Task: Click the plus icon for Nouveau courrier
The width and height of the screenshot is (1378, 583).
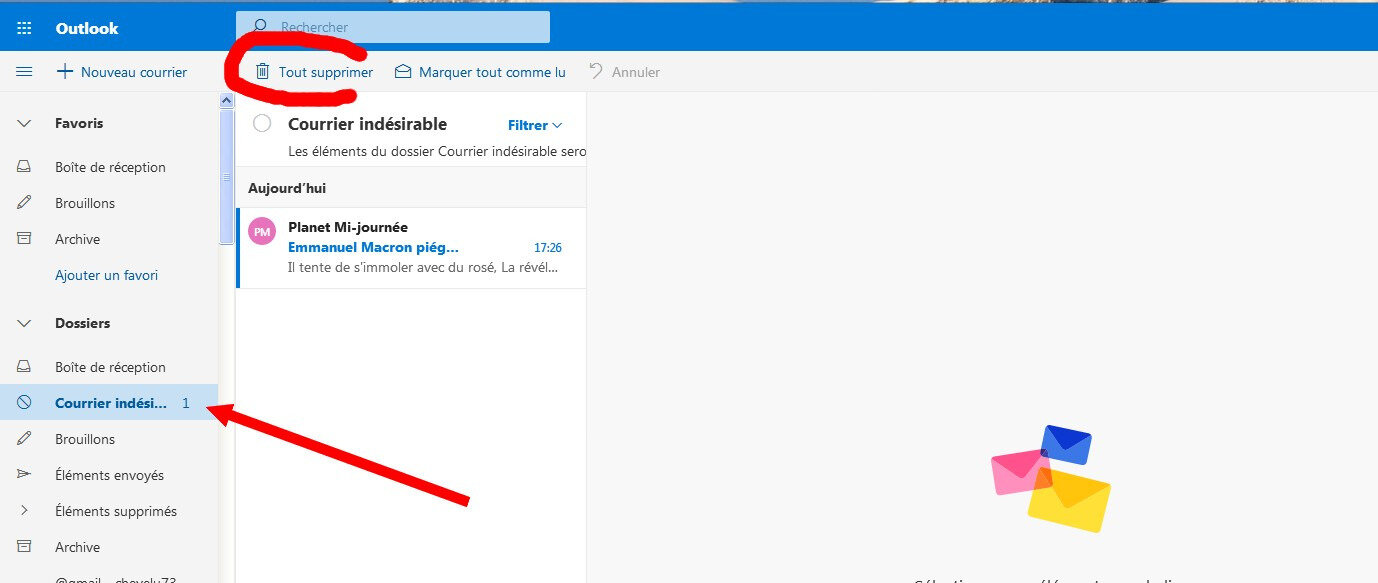Action: click(64, 72)
